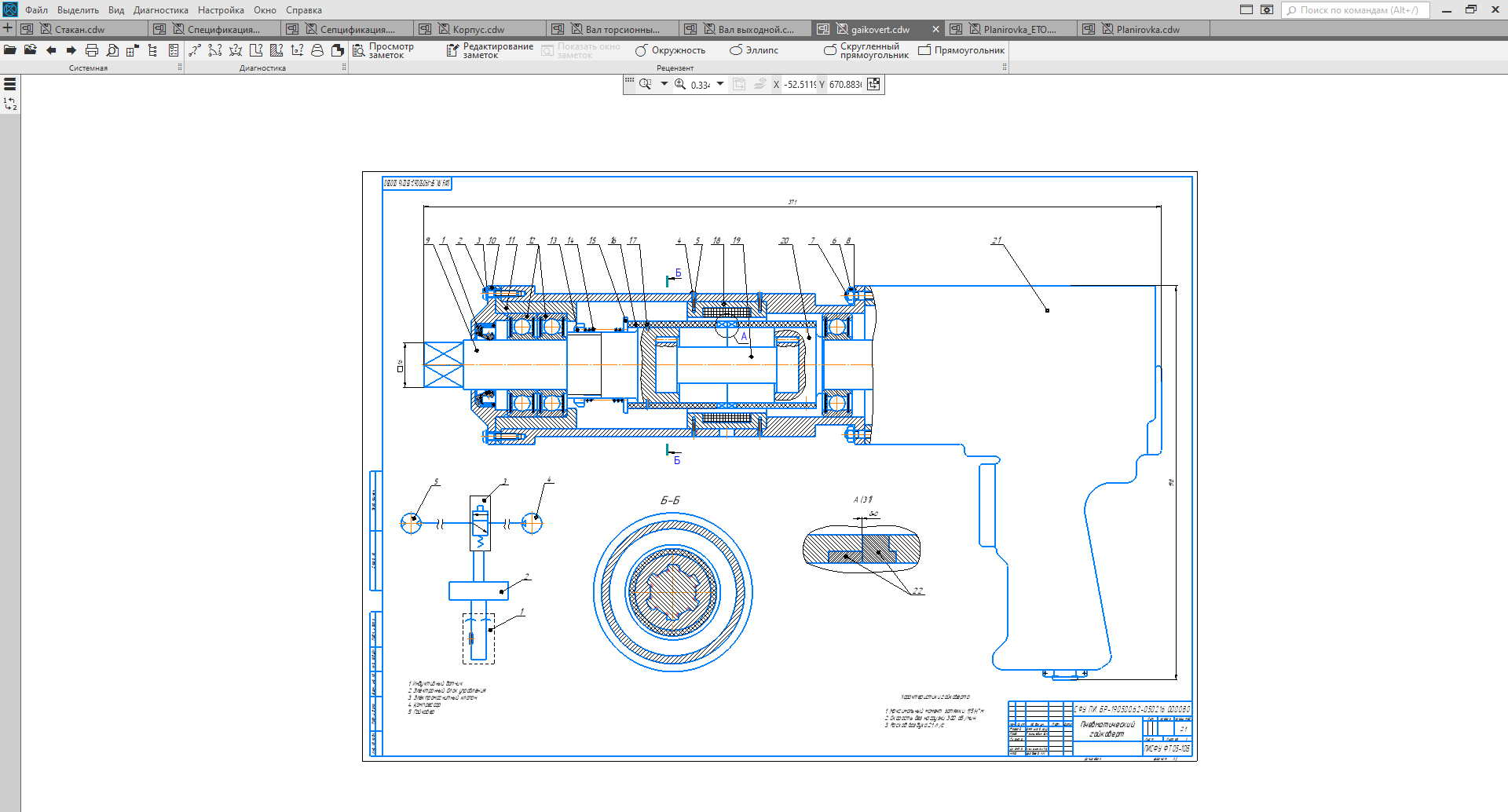
Task: Click the Open file folder icon
Action: click(10, 50)
